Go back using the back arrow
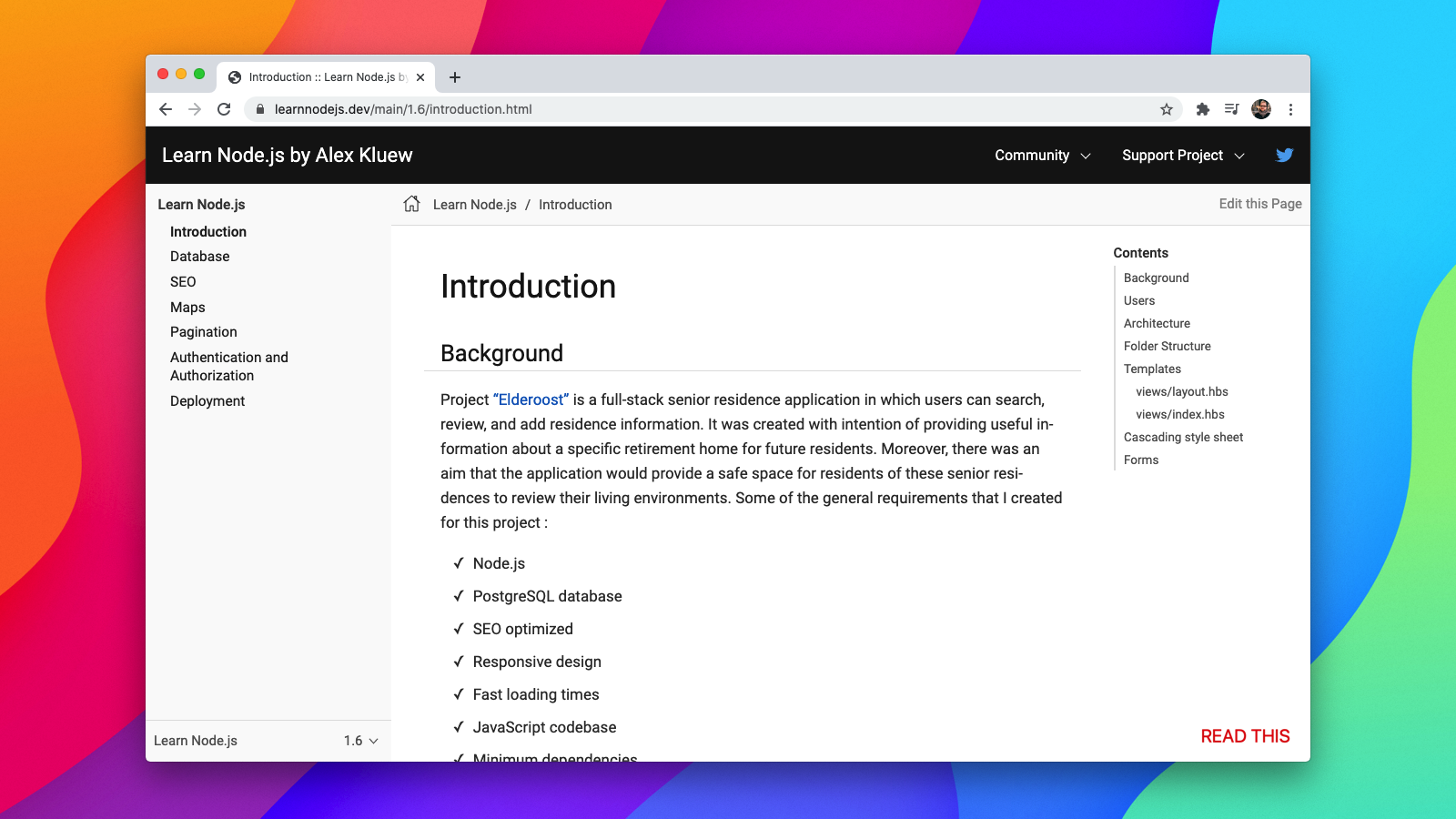Screen dimensions: 1456x819 tap(165, 109)
